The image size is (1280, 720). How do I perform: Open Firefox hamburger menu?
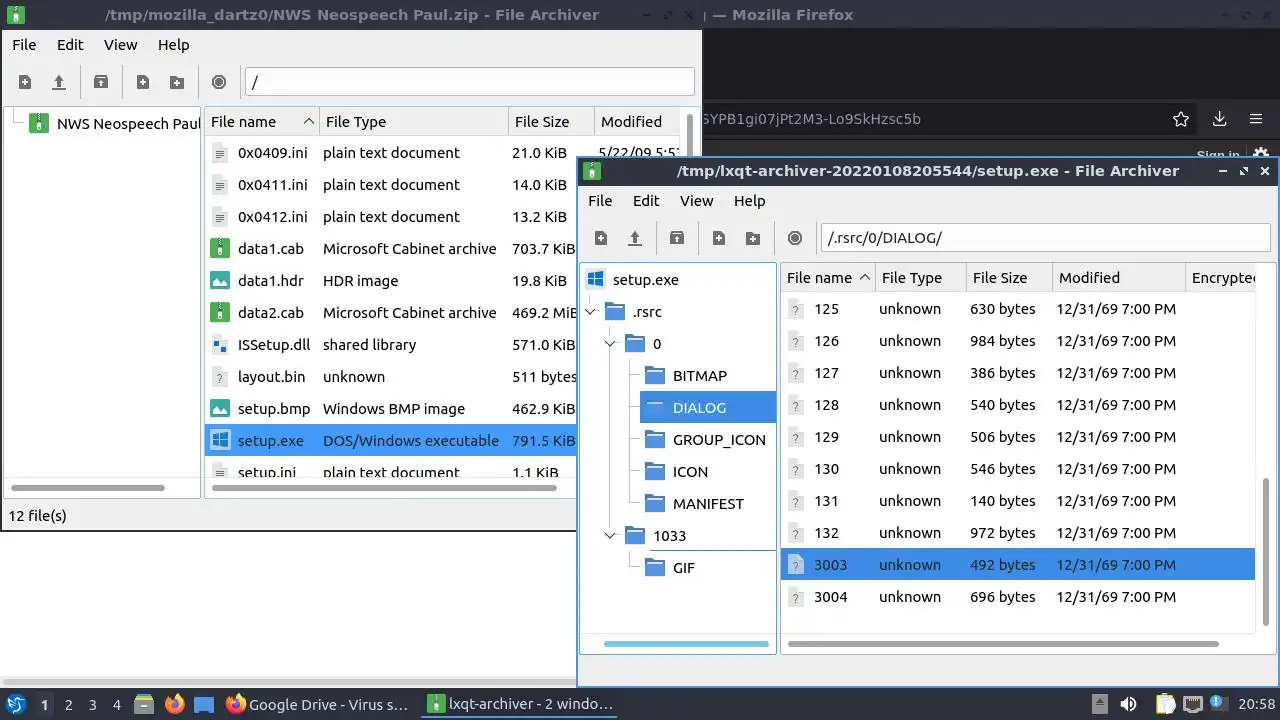pyautogui.click(x=1256, y=119)
